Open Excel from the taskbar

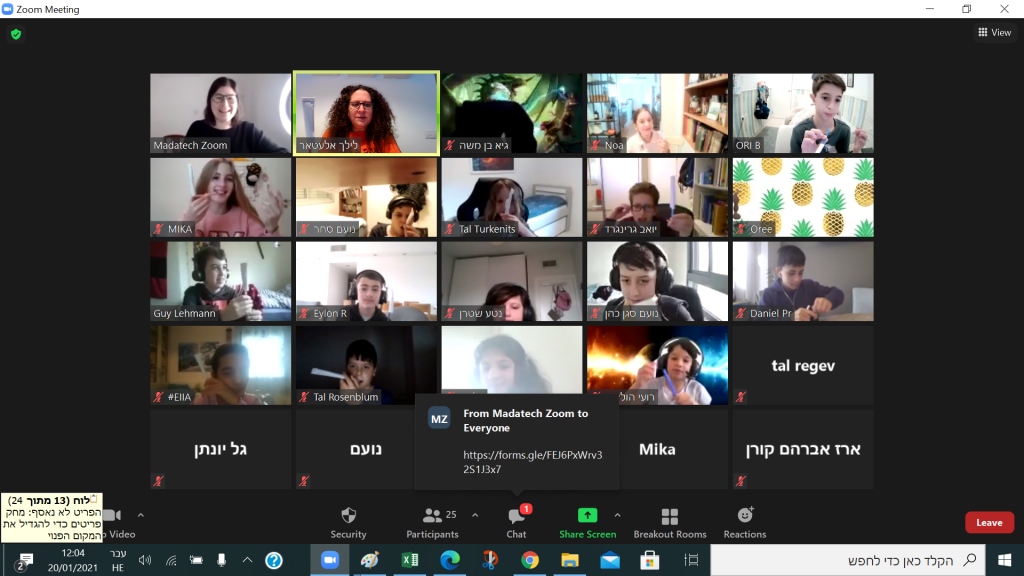(409, 560)
